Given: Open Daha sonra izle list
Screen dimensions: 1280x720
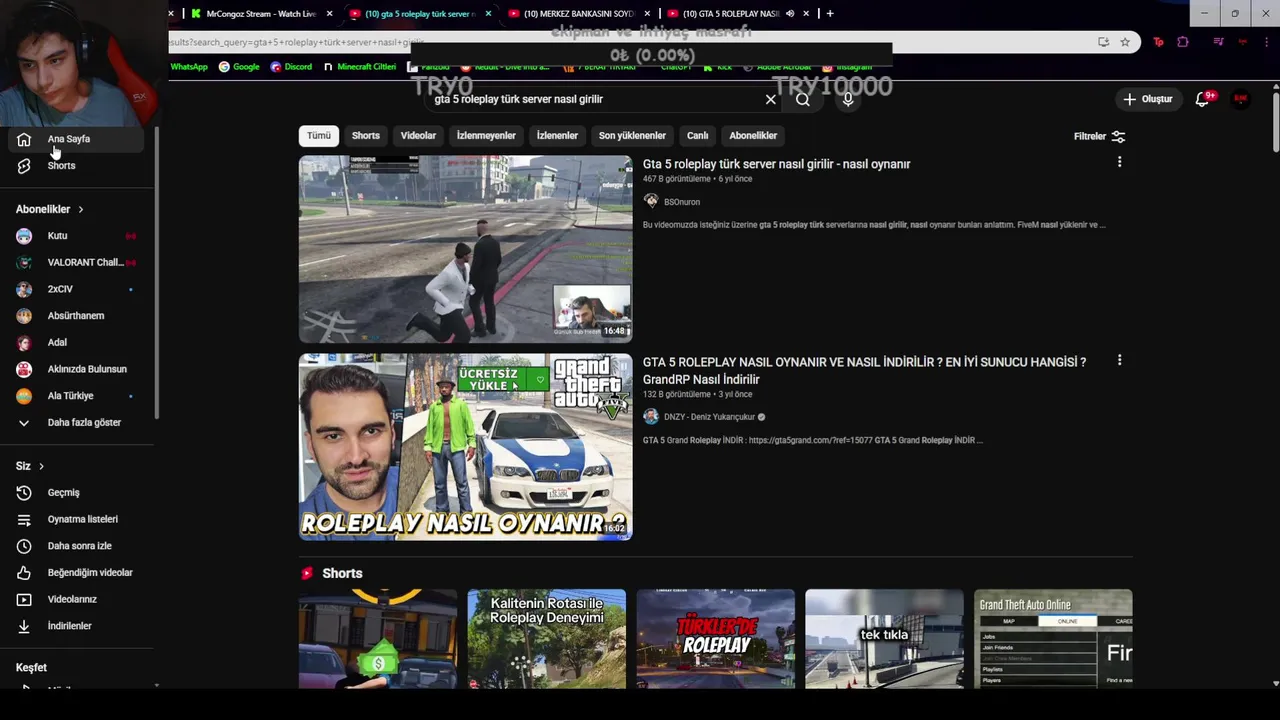Looking at the screenshot, I should (x=76, y=546).
